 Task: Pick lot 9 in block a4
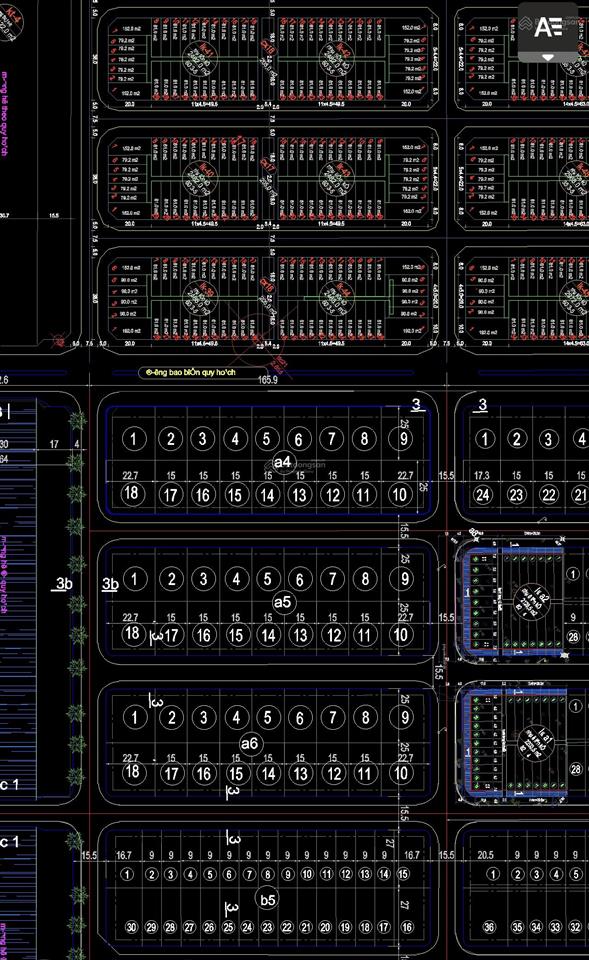[x=400, y=438]
